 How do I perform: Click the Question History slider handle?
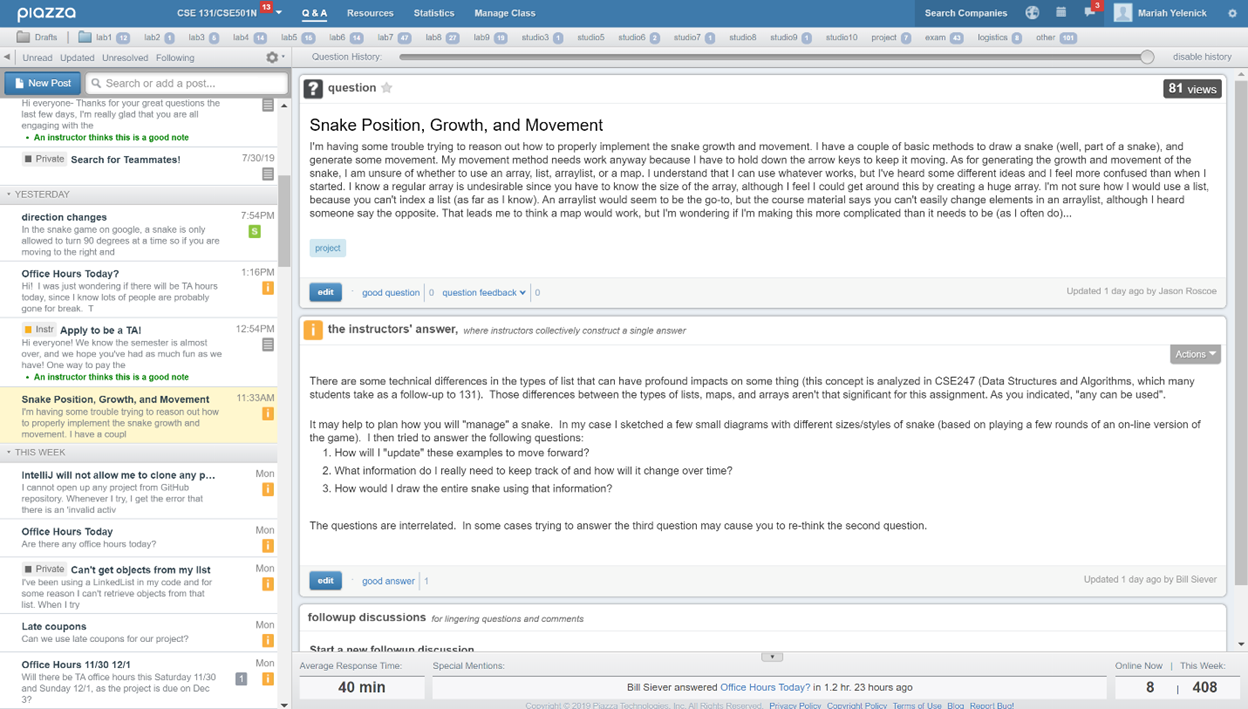click(1147, 57)
